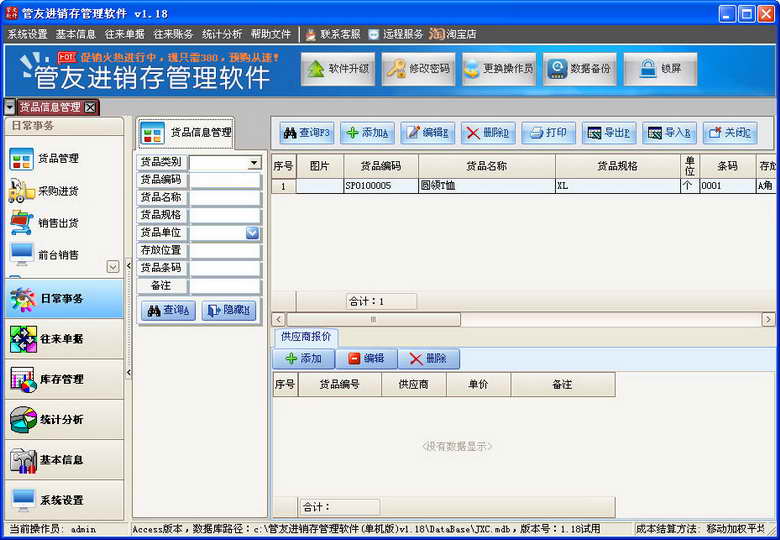Open 系统设置 menu
The image size is (780, 540).
[28, 34]
